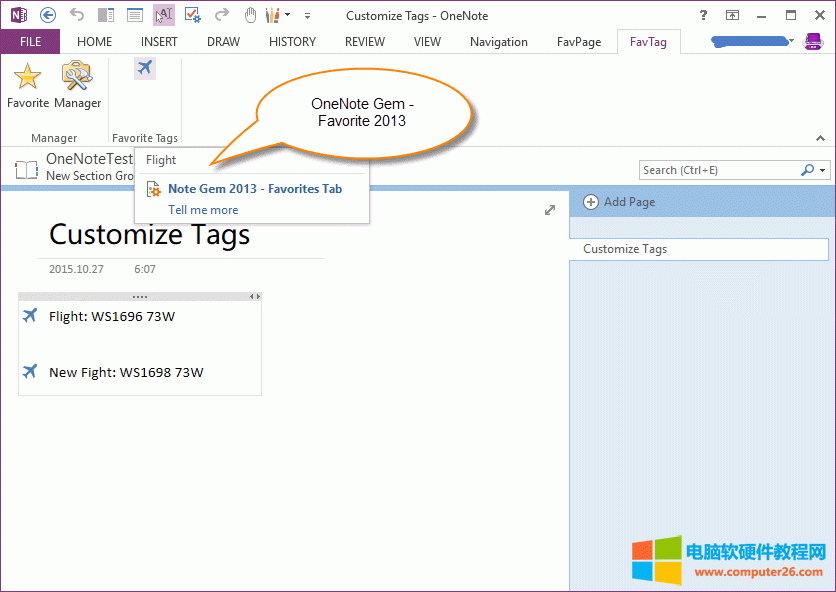Open the Favorite tags Manager
This screenshot has height=592, width=836.
click(x=77, y=82)
